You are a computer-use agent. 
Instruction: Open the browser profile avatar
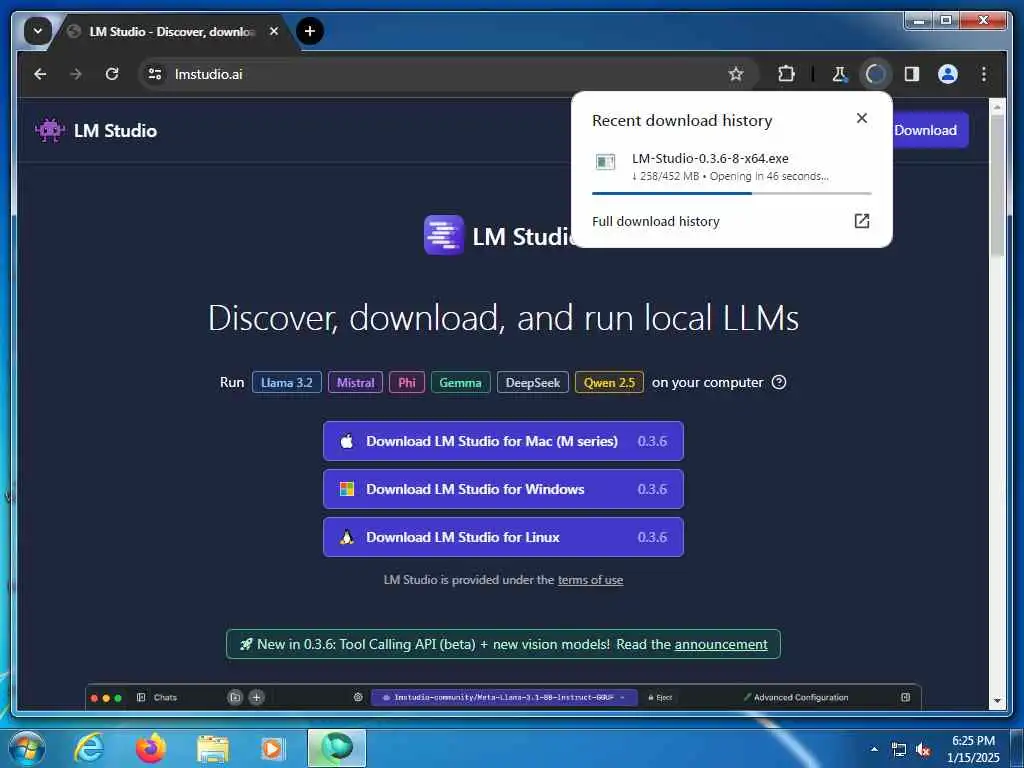click(x=948, y=74)
